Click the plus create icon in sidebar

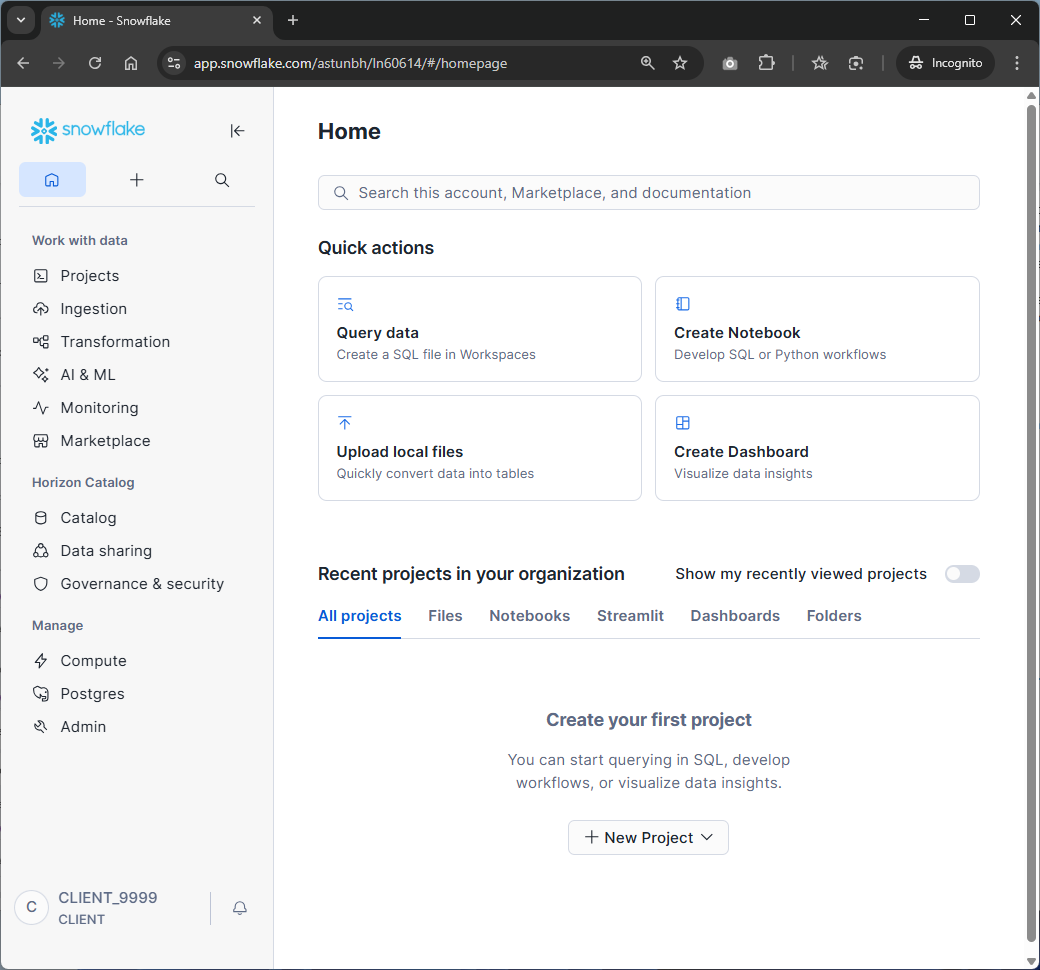pyautogui.click(x=137, y=180)
